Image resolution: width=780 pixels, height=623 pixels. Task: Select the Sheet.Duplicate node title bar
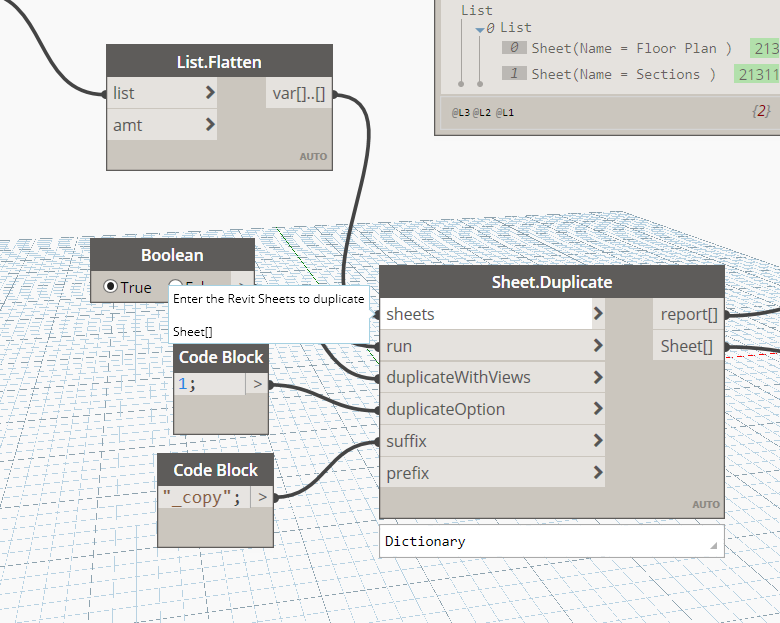[x=551, y=282]
